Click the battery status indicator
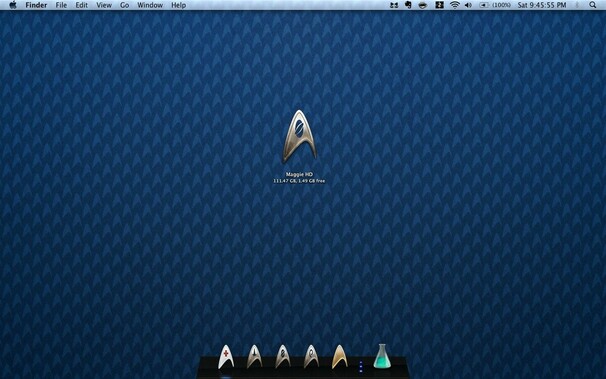Image resolution: width=606 pixels, height=379 pixels. 484,5
